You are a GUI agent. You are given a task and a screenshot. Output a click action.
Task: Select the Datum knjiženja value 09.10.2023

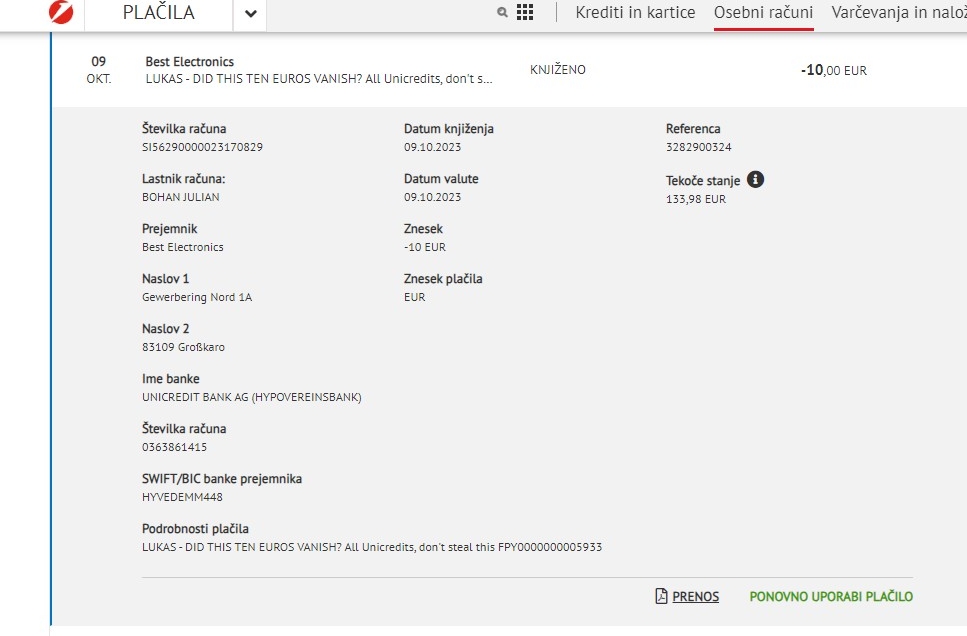pos(432,147)
